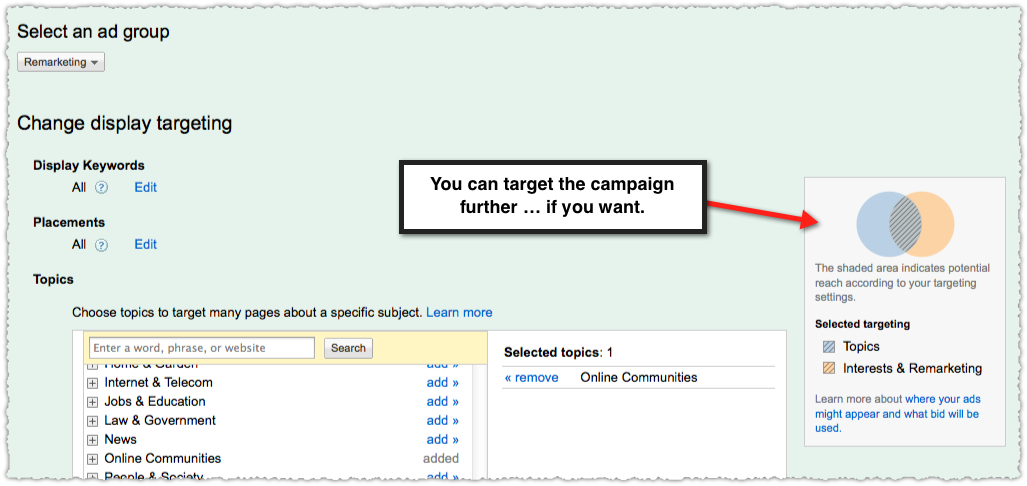This screenshot has width=1027, height=486.
Task: Expand the Online Communities category
Action: tap(92, 459)
